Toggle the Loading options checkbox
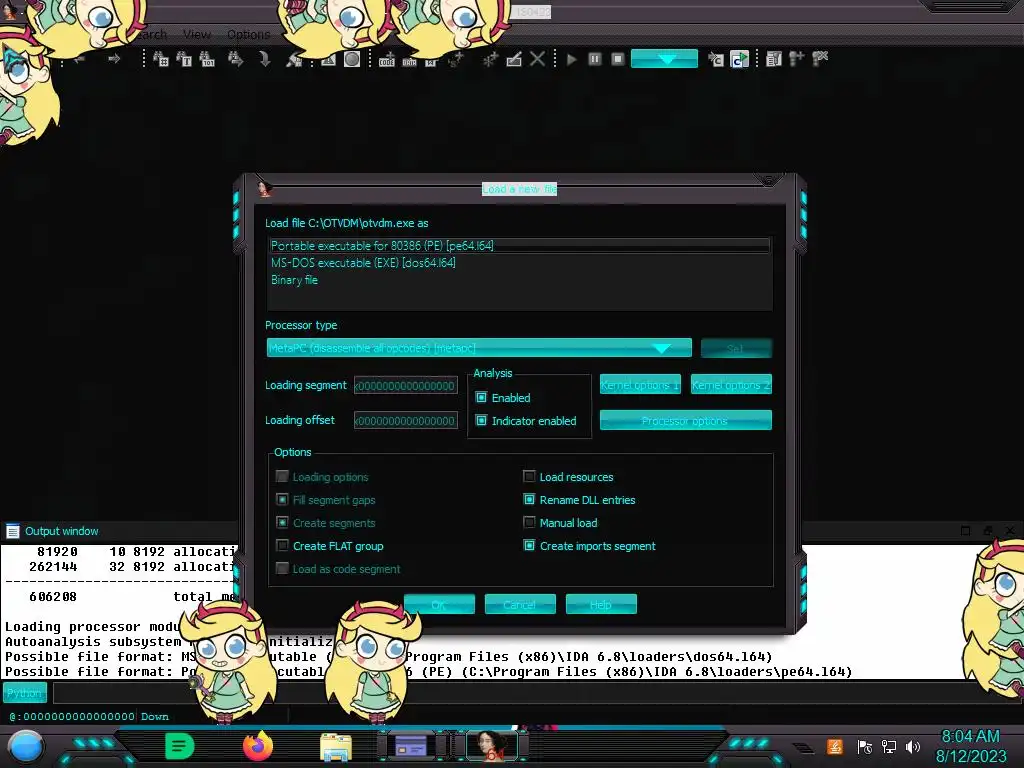Screen dimensions: 1024x768 tap(282, 477)
